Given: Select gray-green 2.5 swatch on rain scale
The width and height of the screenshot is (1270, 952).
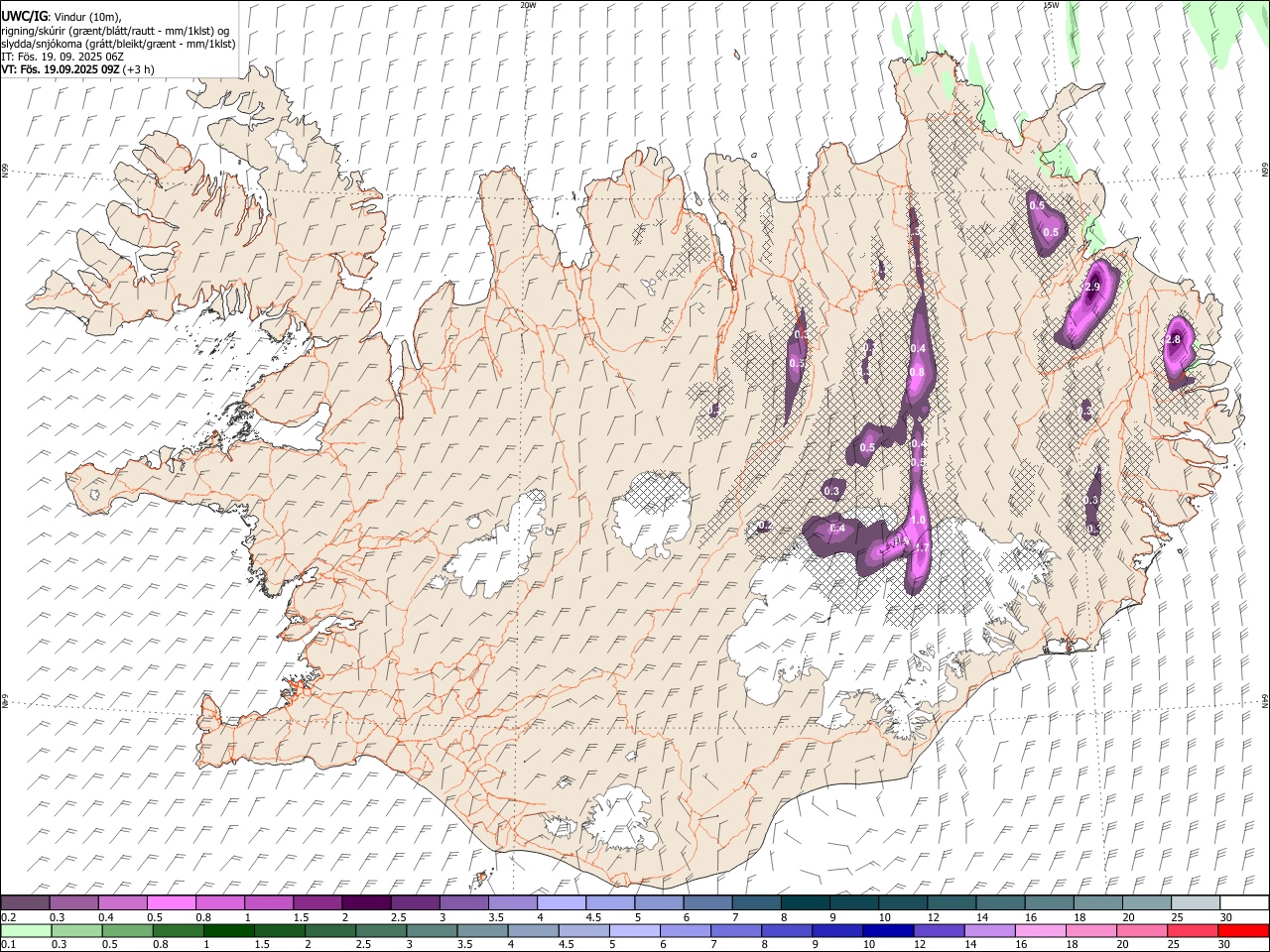Looking at the screenshot, I should [x=381, y=930].
